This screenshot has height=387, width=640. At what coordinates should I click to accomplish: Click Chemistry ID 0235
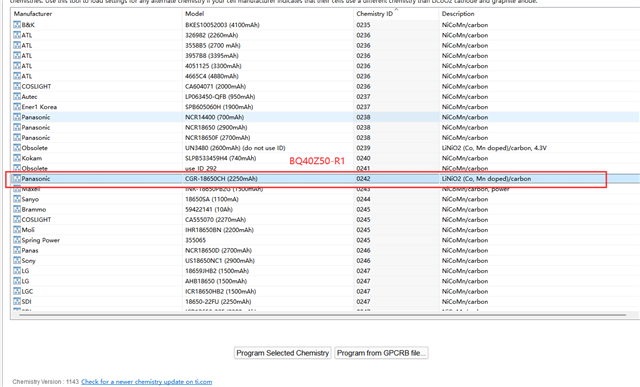(363, 25)
